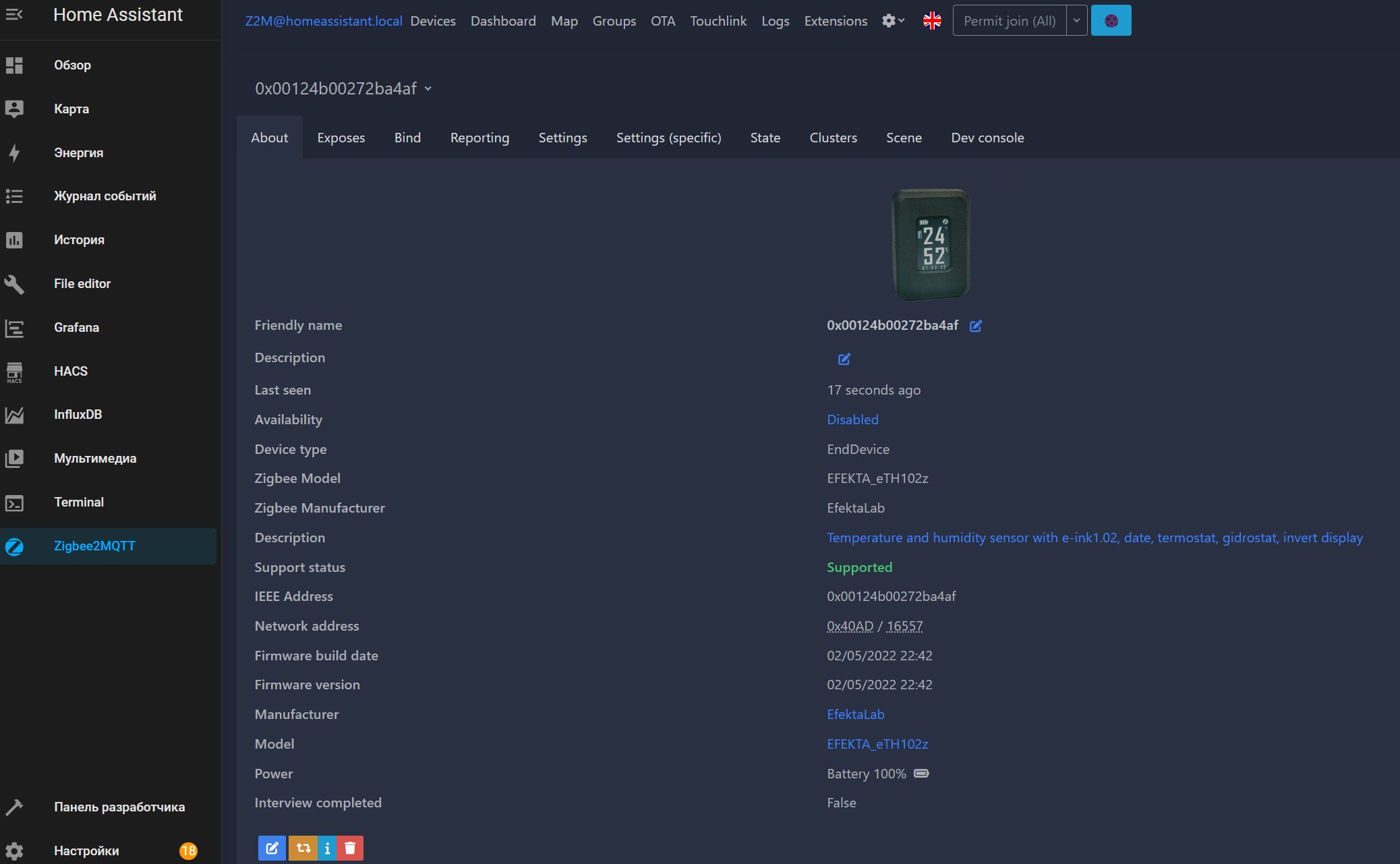Screen dimensions: 1400x864
Task: Open the Dev console tab
Action: (x=987, y=138)
